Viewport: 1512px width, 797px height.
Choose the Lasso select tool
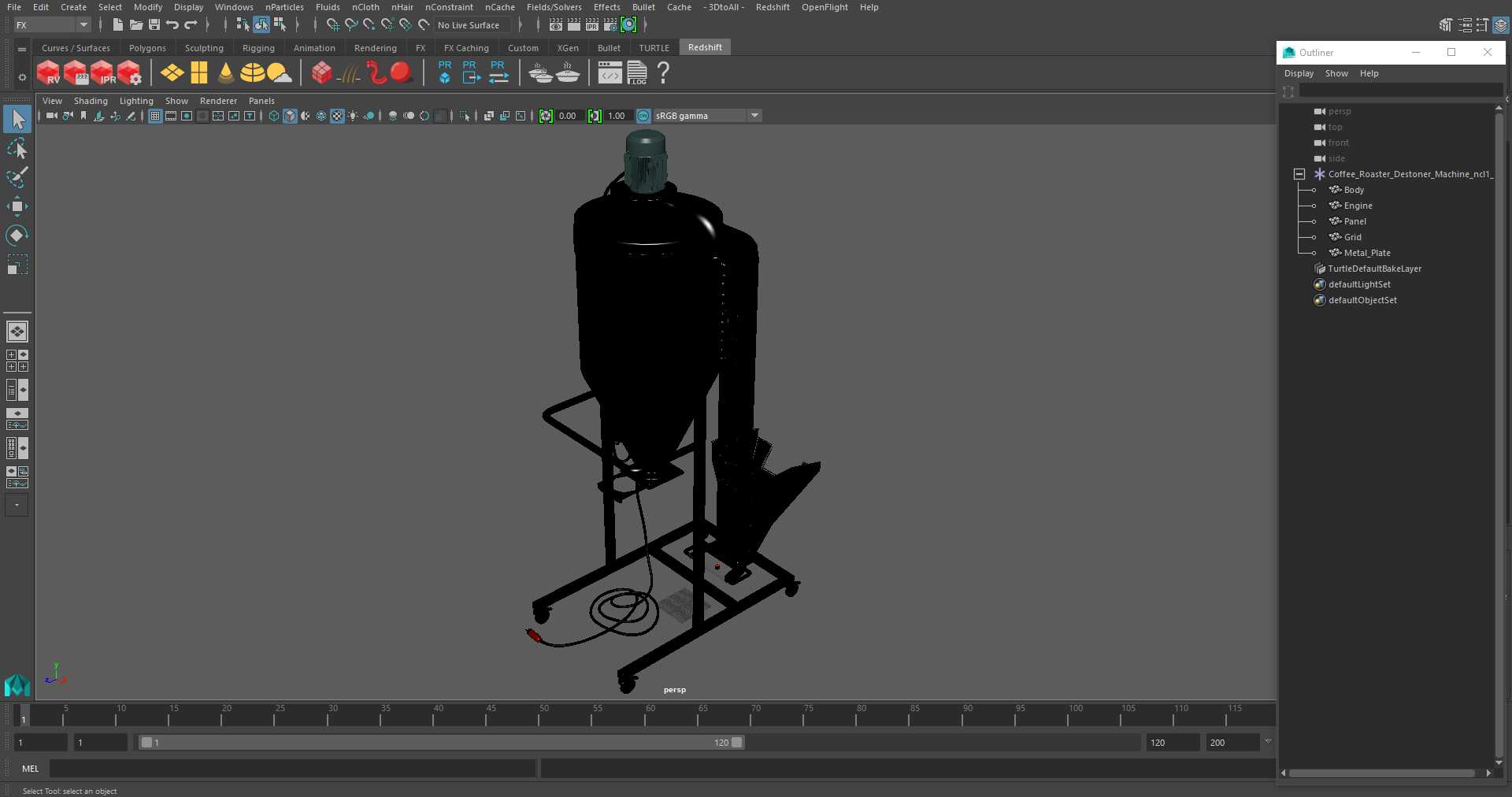[17, 149]
